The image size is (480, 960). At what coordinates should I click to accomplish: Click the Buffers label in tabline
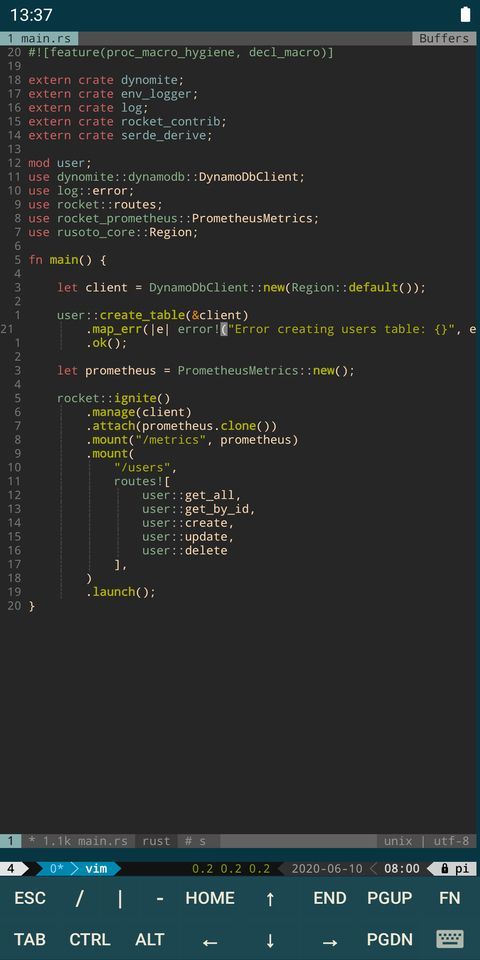444,38
